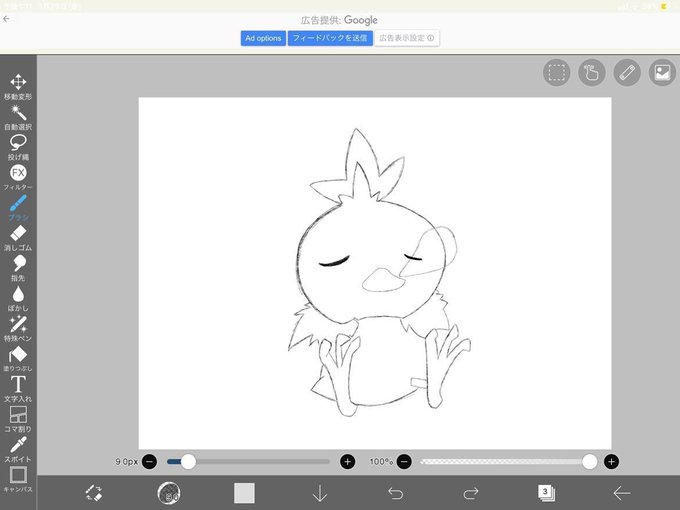
Task: Increase brush thickness with plus button
Action: [x=347, y=461]
